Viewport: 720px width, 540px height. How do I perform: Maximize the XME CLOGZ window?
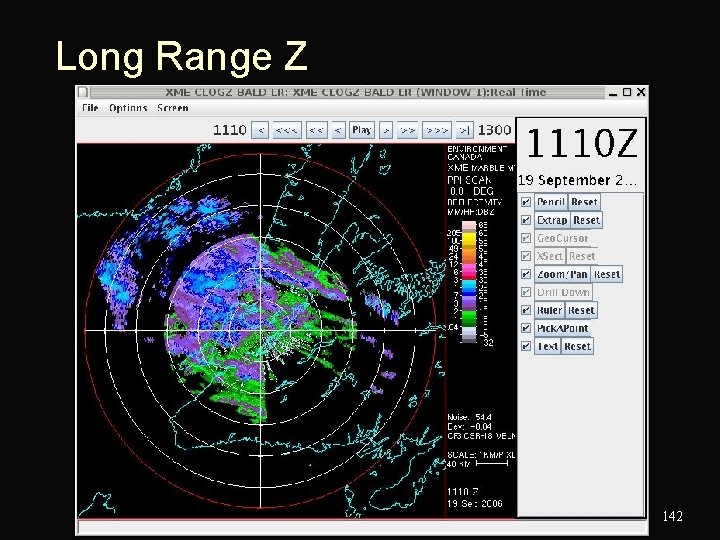click(627, 92)
